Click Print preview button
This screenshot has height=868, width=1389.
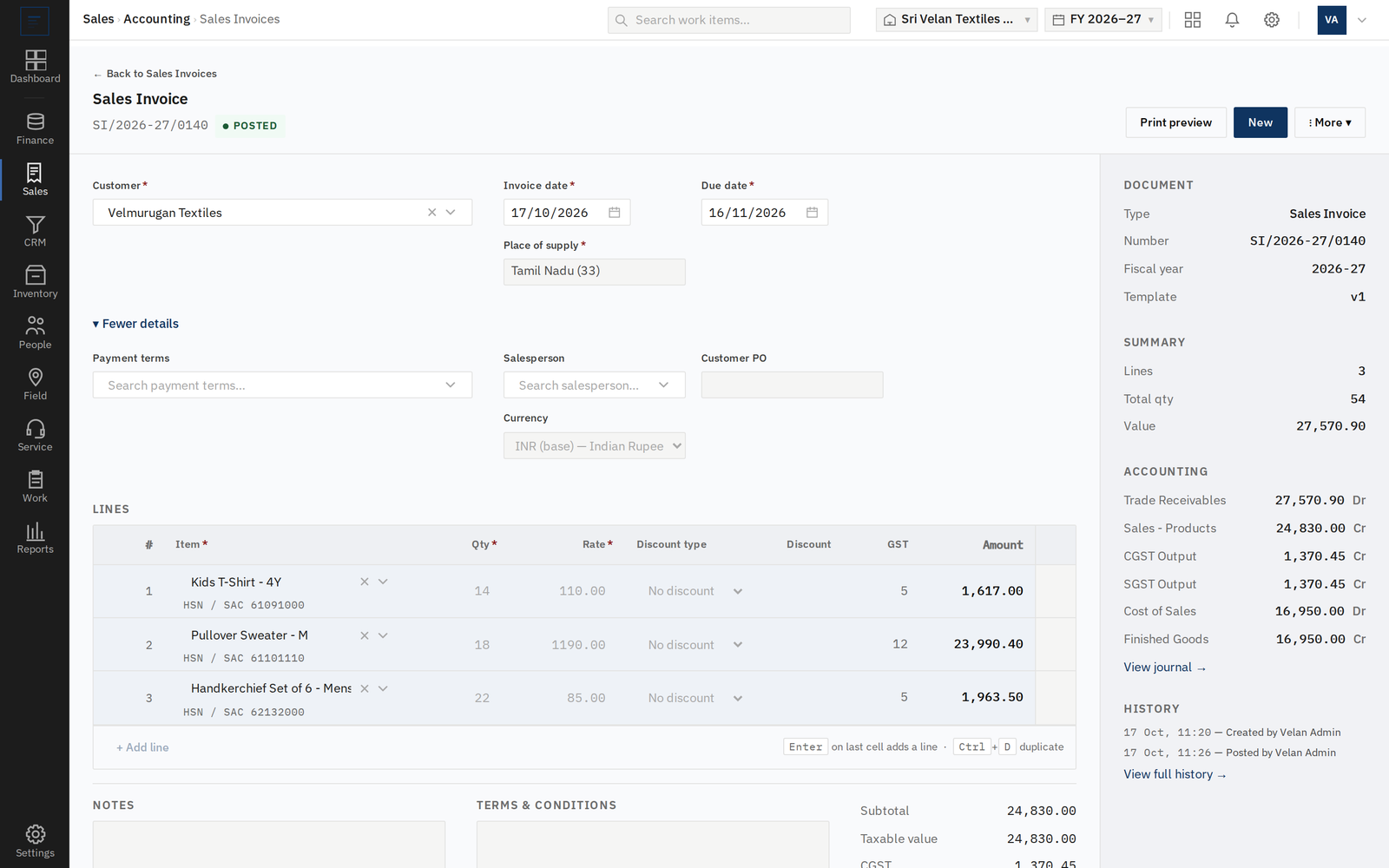(1176, 122)
